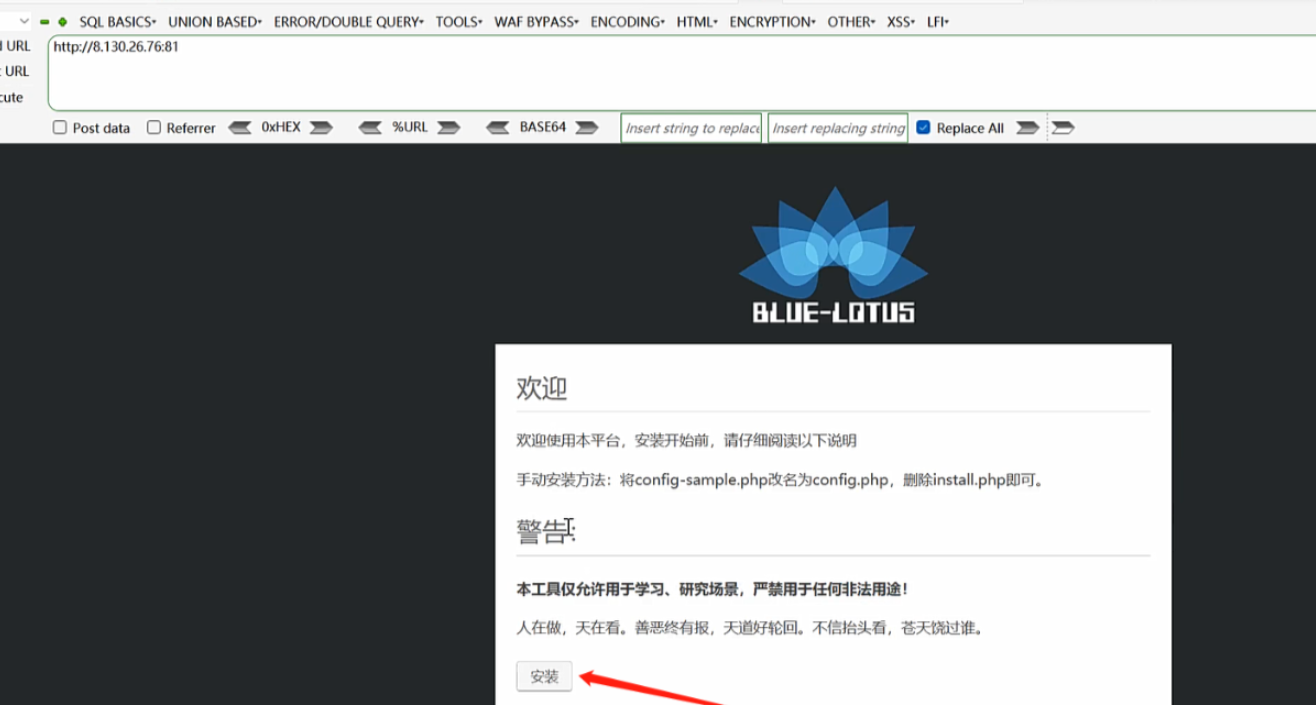Image resolution: width=1316 pixels, height=705 pixels.
Task: Click the line starting 人在做，天在看
Action: point(750,629)
